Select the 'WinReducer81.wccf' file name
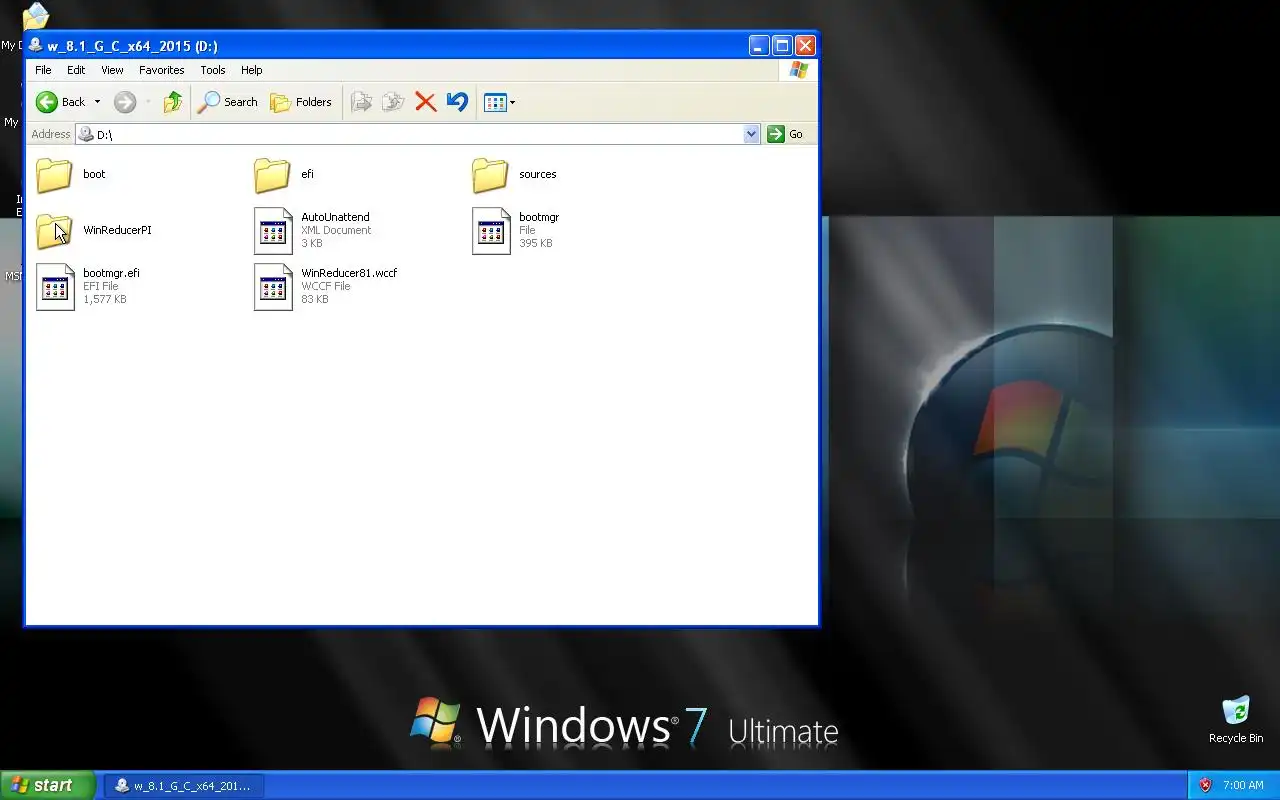Viewport: 1280px width, 800px height. click(349, 273)
